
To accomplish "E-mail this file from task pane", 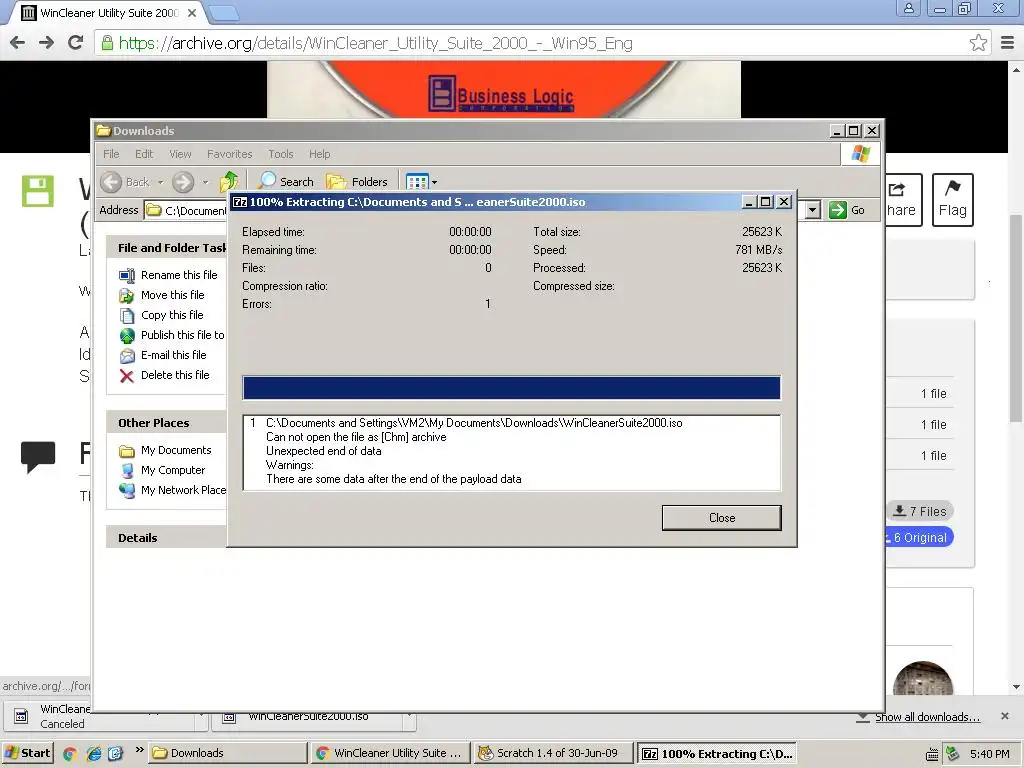I will pos(173,355).
